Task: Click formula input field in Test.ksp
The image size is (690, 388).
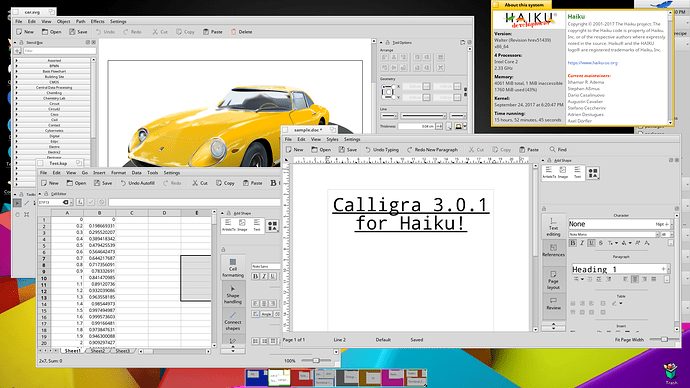Action: click(195, 202)
